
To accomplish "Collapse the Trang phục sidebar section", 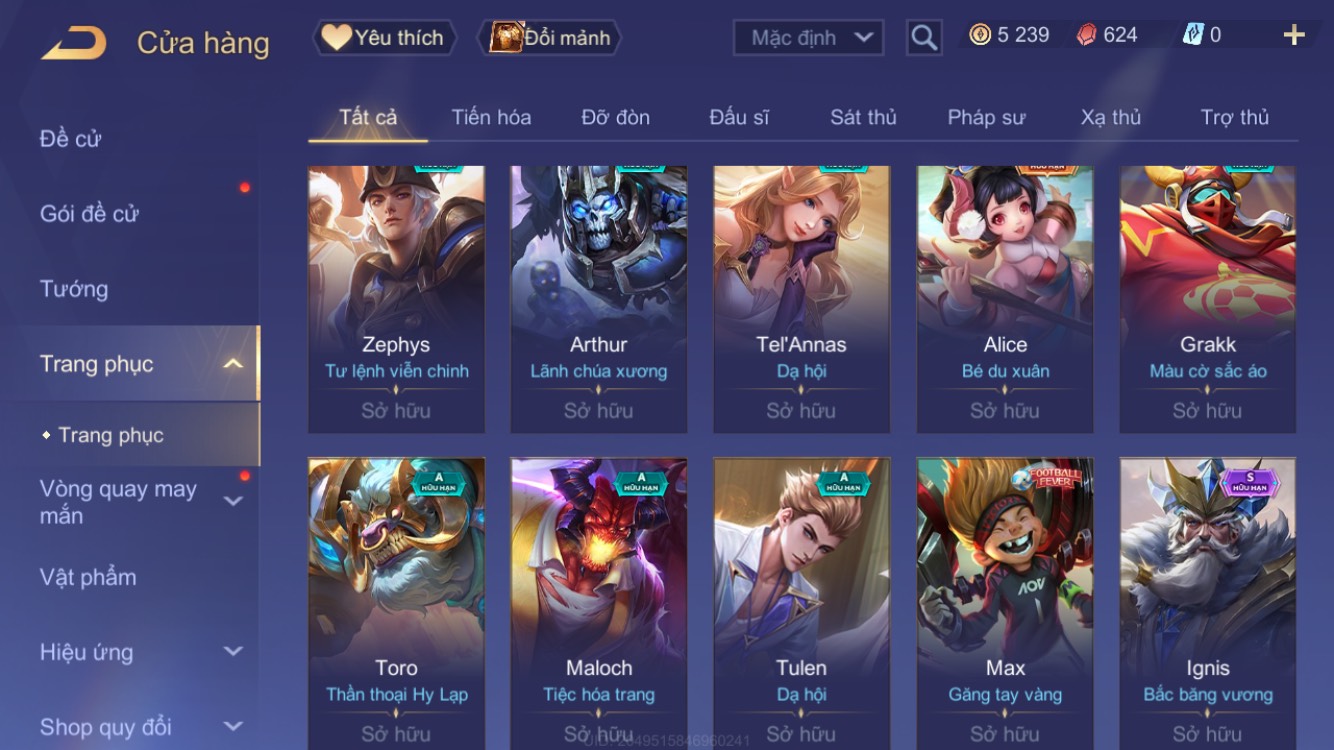I will pos(233,364).
